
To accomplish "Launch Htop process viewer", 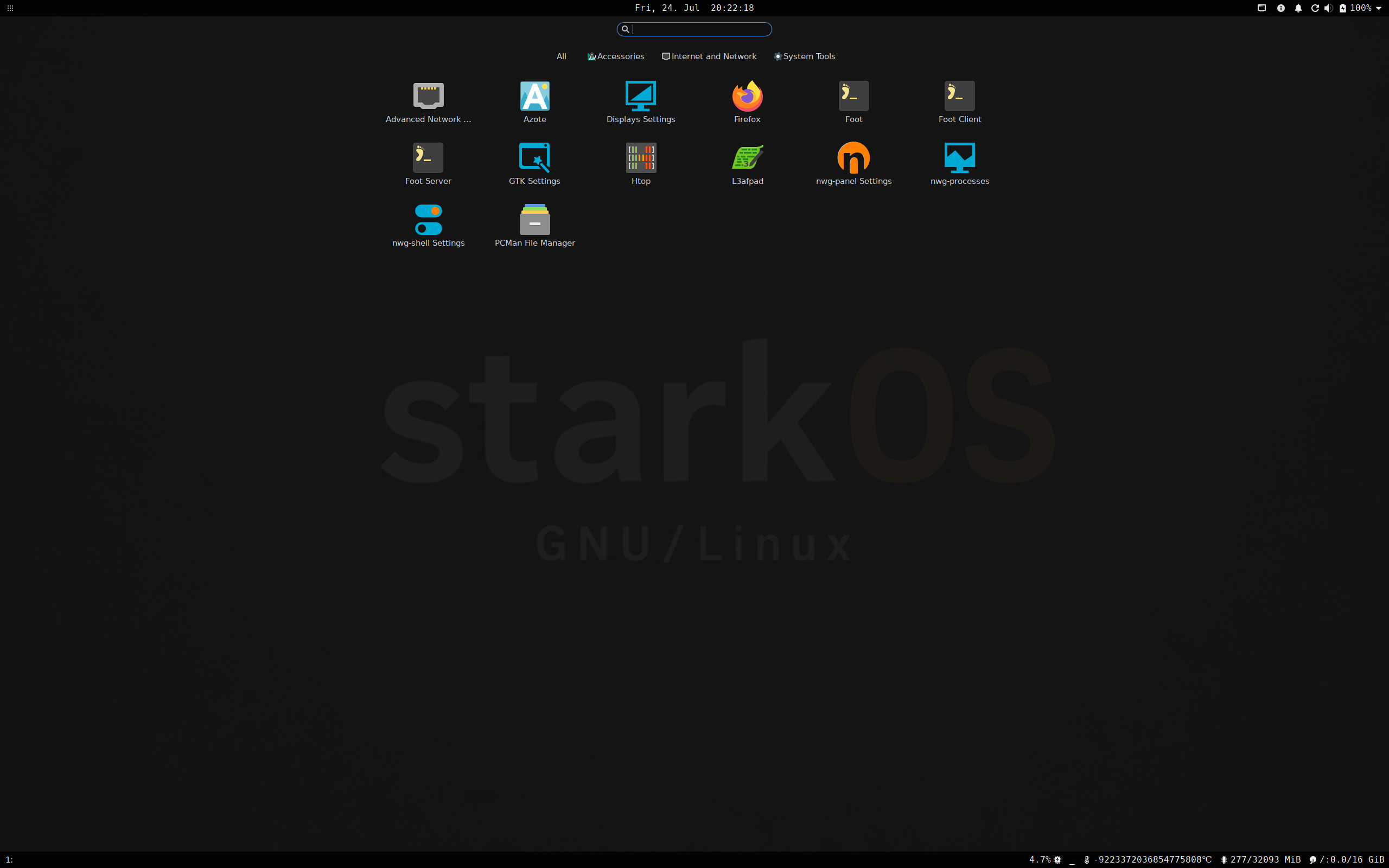I will (x=641, y=164).
